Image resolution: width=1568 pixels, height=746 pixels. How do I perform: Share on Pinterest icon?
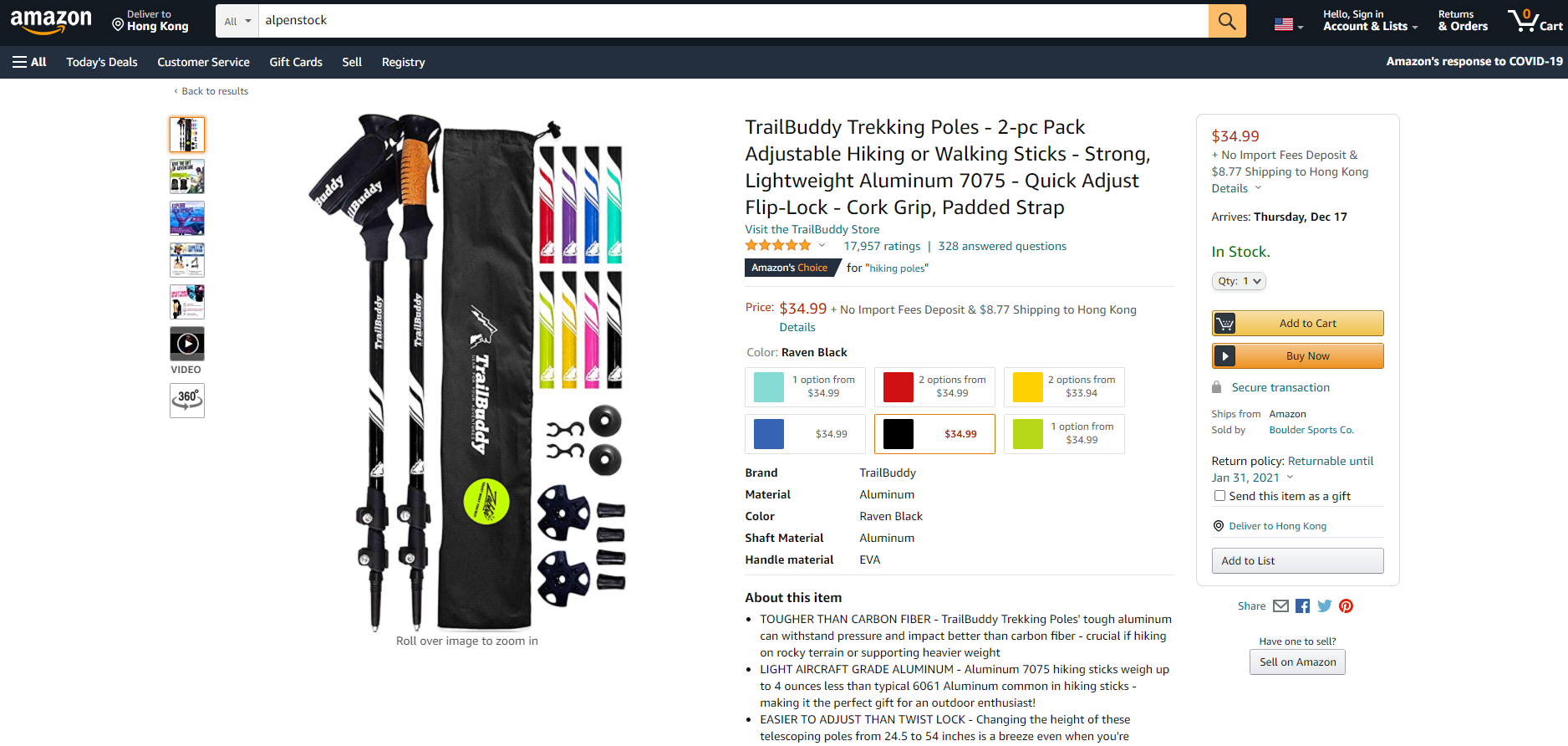pos(1346,606)
